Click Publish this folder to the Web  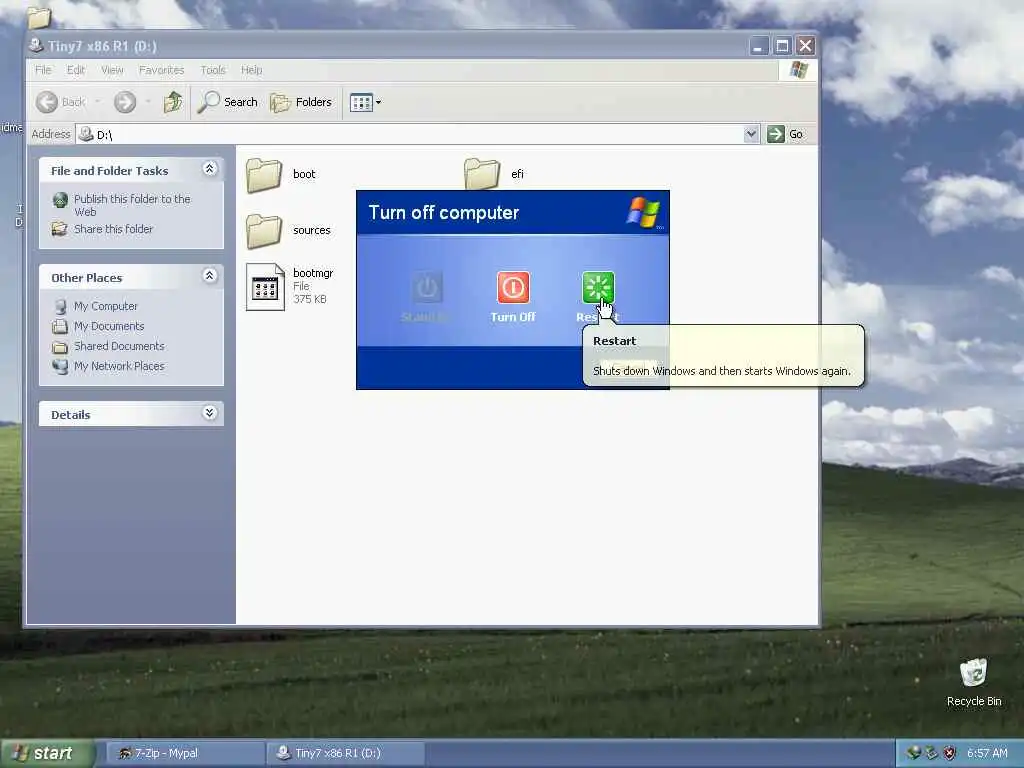(131, 205)
